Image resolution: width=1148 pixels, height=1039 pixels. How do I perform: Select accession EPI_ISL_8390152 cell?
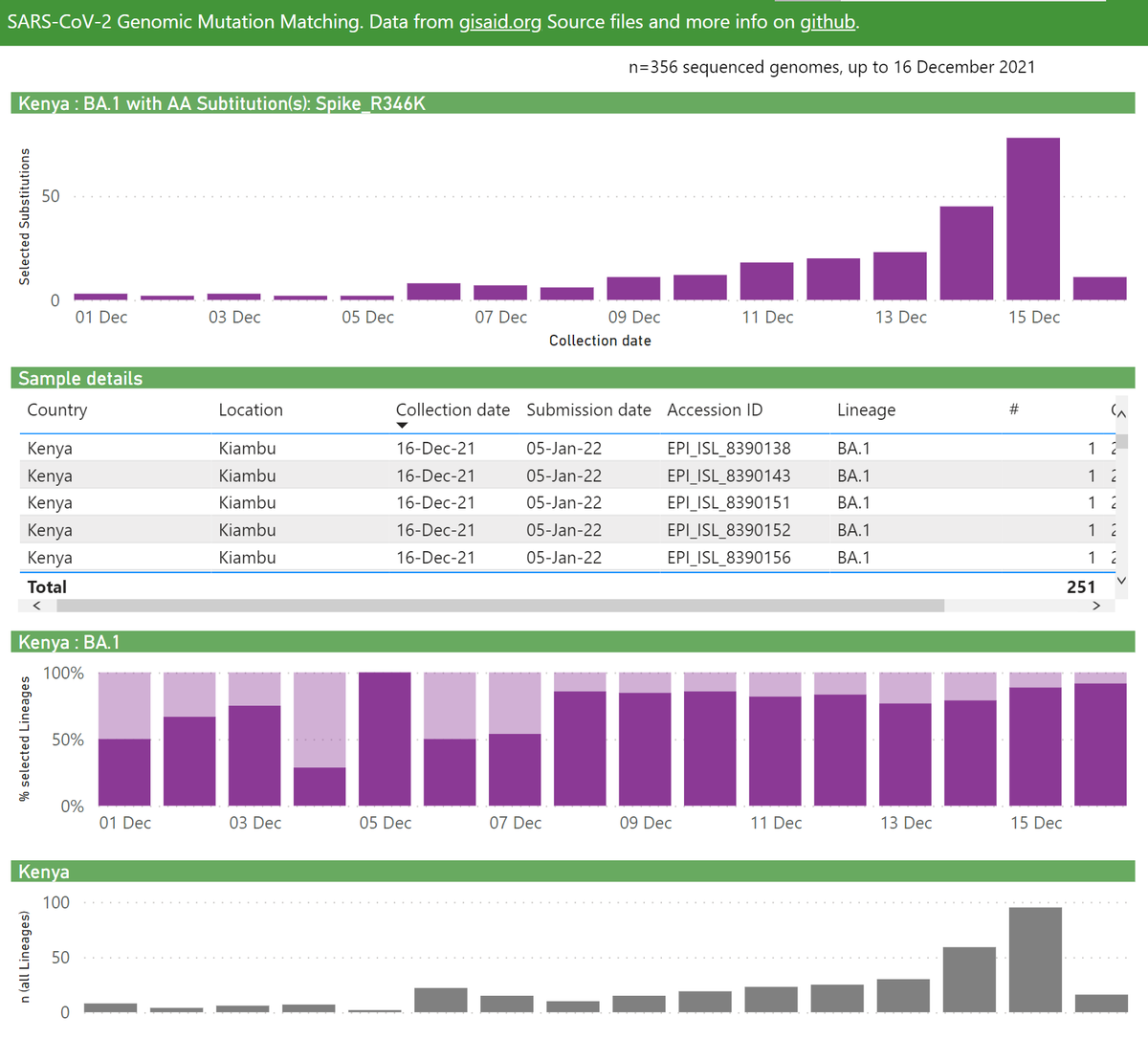pos(729,530)
